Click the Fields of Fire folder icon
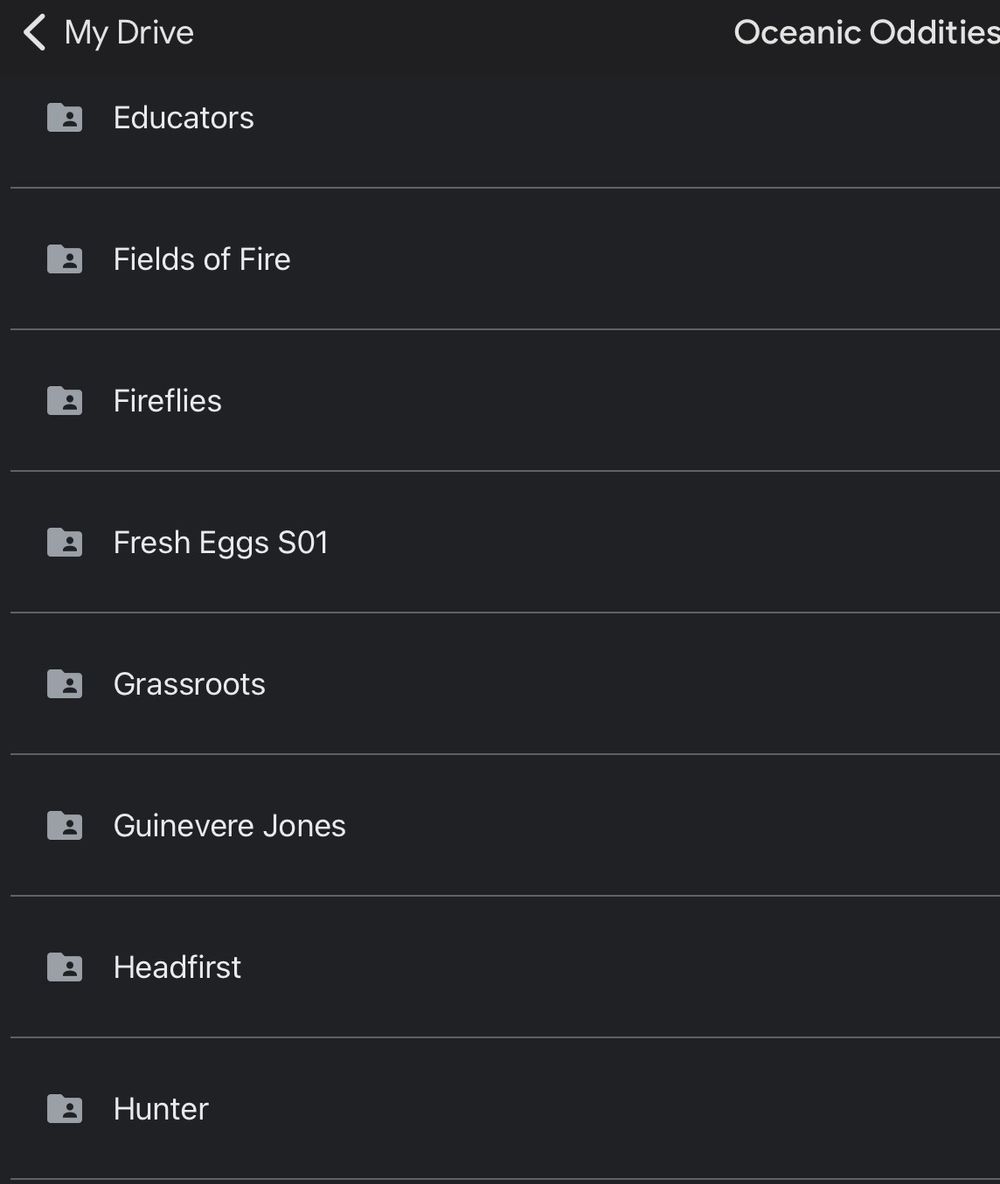The width and height of the screenshot is (1000, 1184). [x=65, y=259]
